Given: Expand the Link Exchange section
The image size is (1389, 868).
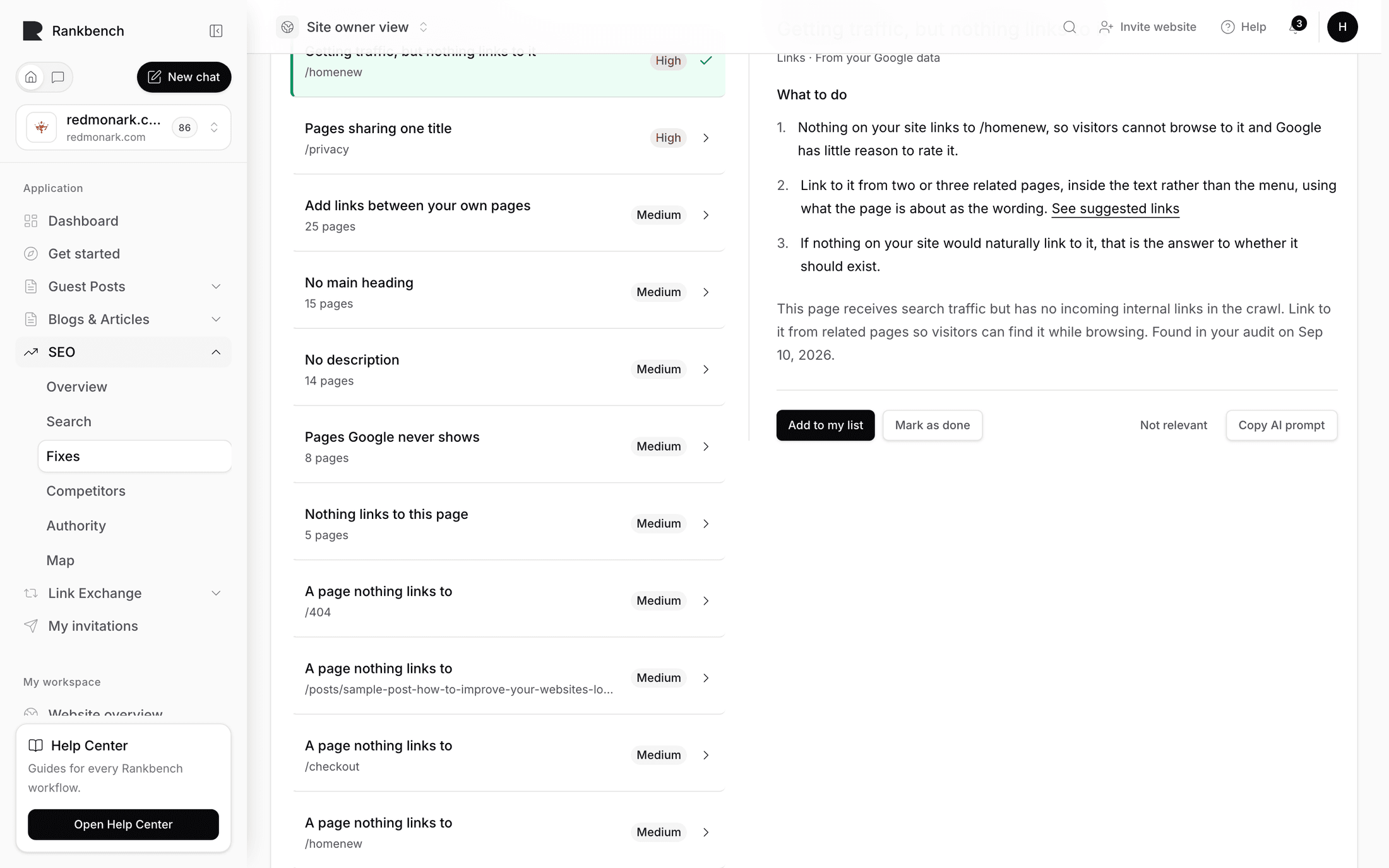Looking at the screenshot, I should coord(216,593).
